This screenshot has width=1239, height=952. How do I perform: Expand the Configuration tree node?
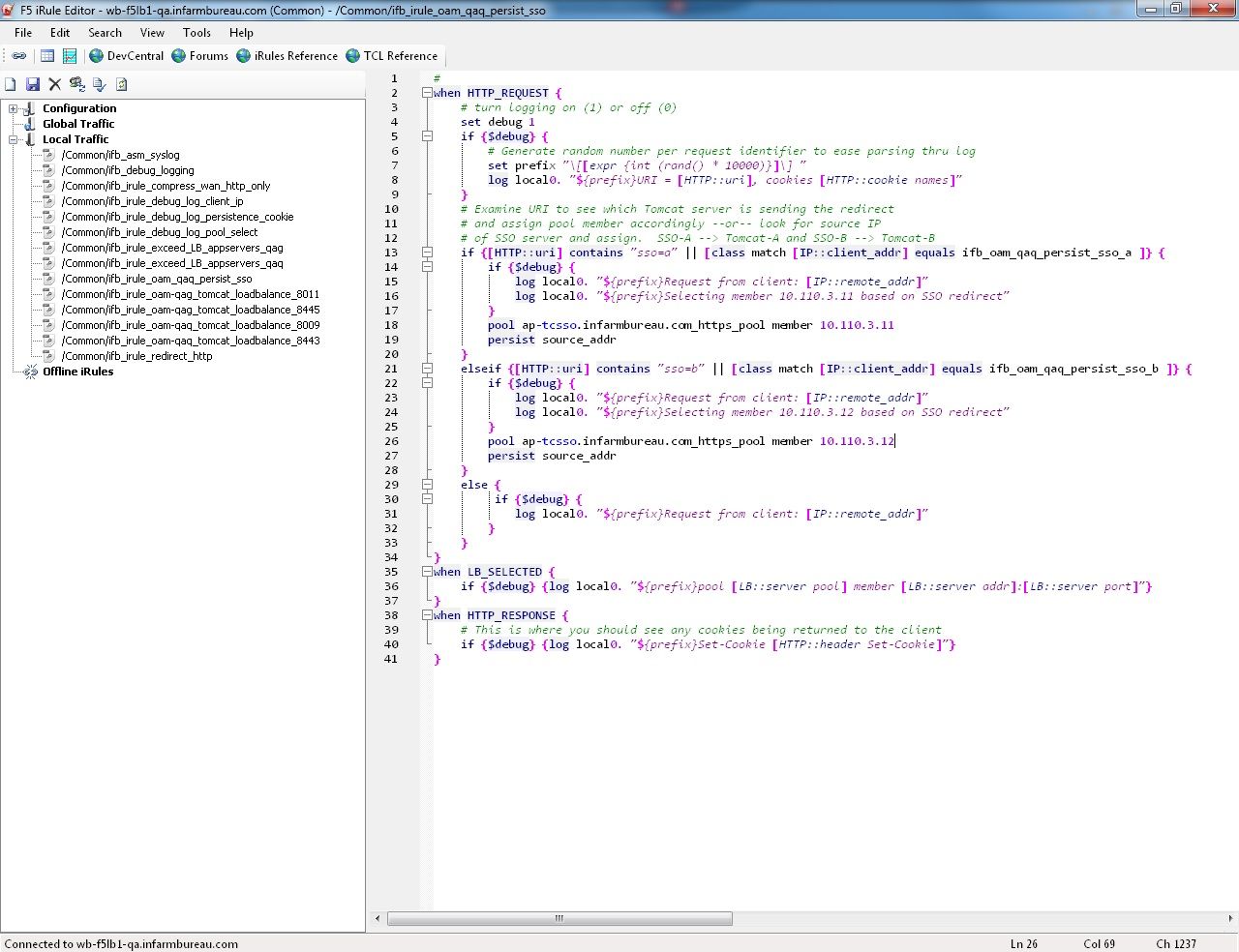coord(14,108)
